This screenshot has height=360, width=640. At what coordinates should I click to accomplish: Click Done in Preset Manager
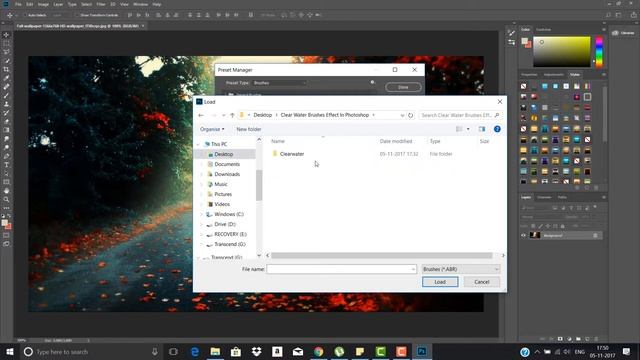403,87
